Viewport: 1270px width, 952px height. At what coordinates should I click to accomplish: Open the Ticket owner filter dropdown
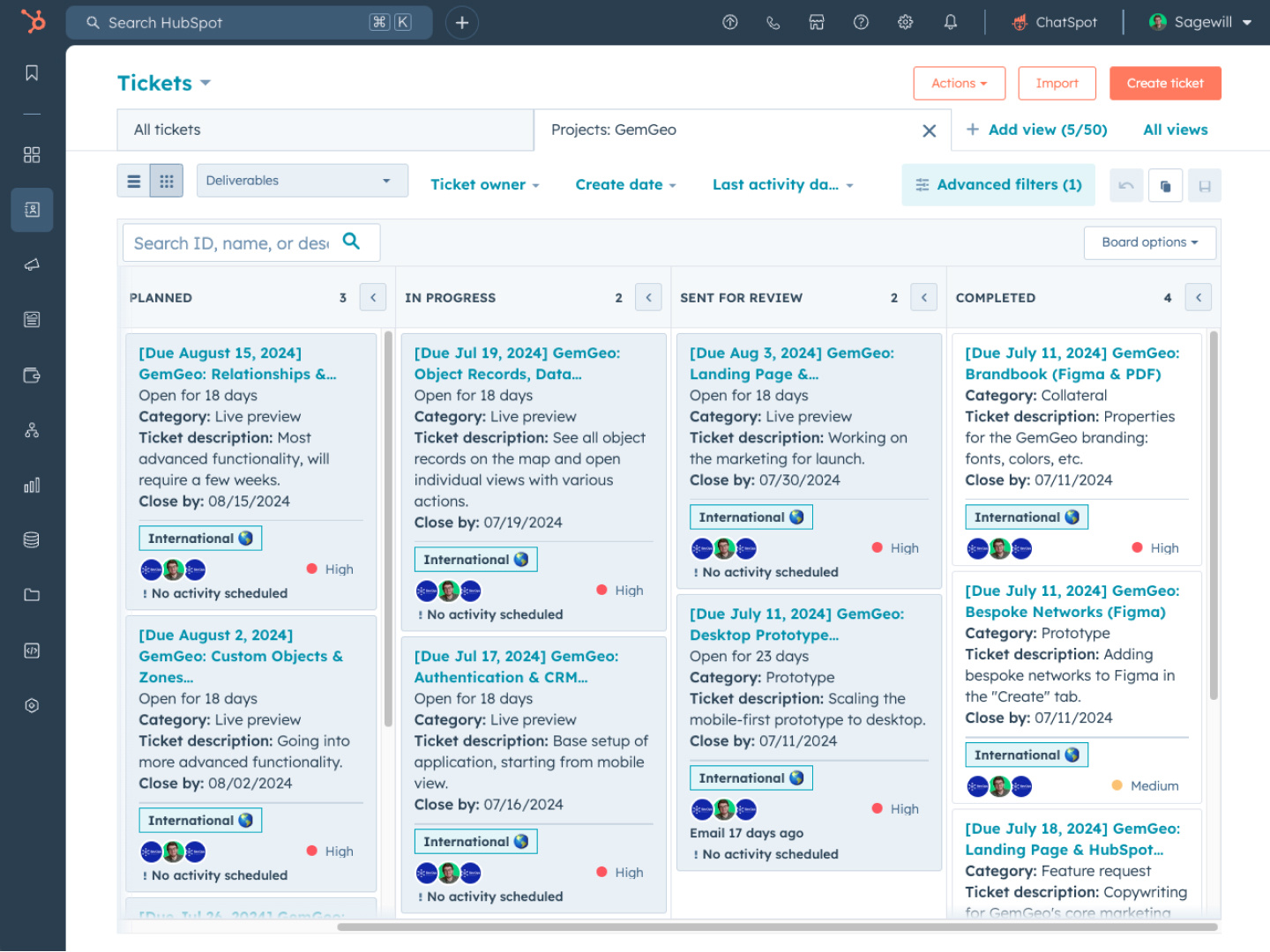point(485,185)
